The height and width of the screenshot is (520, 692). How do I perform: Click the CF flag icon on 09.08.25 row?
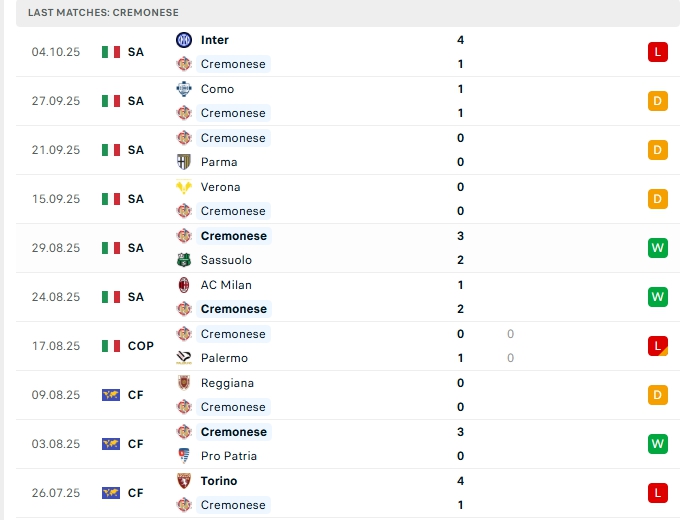coord(111,395)
